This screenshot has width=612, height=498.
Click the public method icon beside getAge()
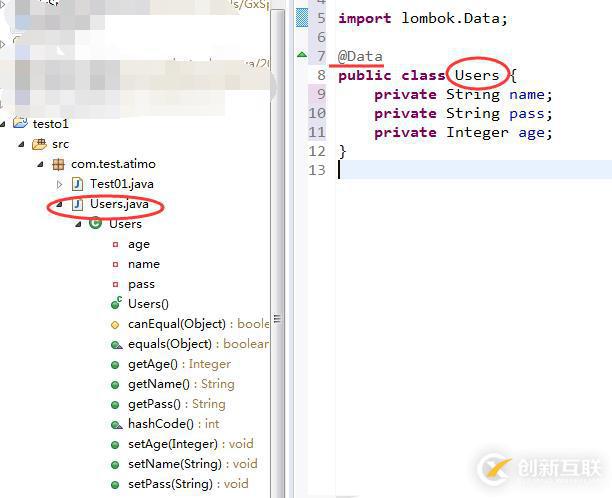tap(115, 365)
